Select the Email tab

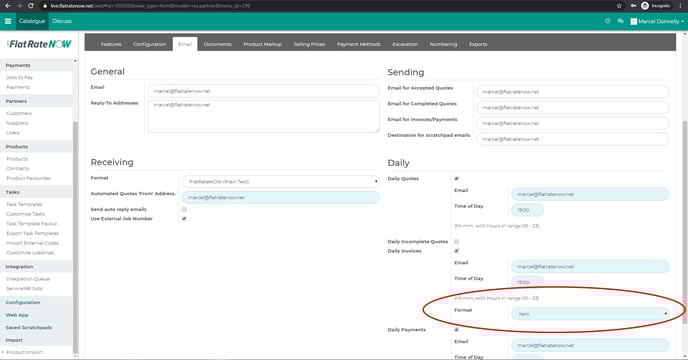coord(185,44)
